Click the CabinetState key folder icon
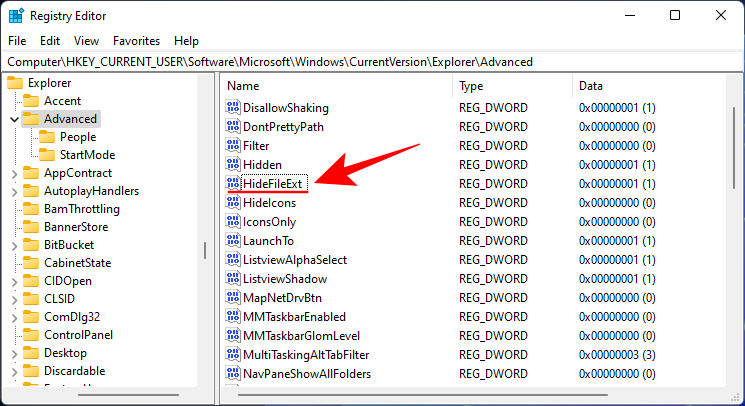 (x=31, y=263)
